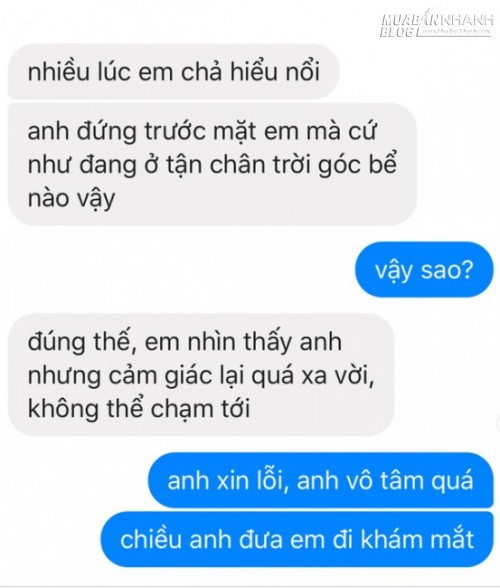500x588 pixels.
Task: Tap the 'vậy sao?' blue reply bubble
Action: click(x=424, y=270)
